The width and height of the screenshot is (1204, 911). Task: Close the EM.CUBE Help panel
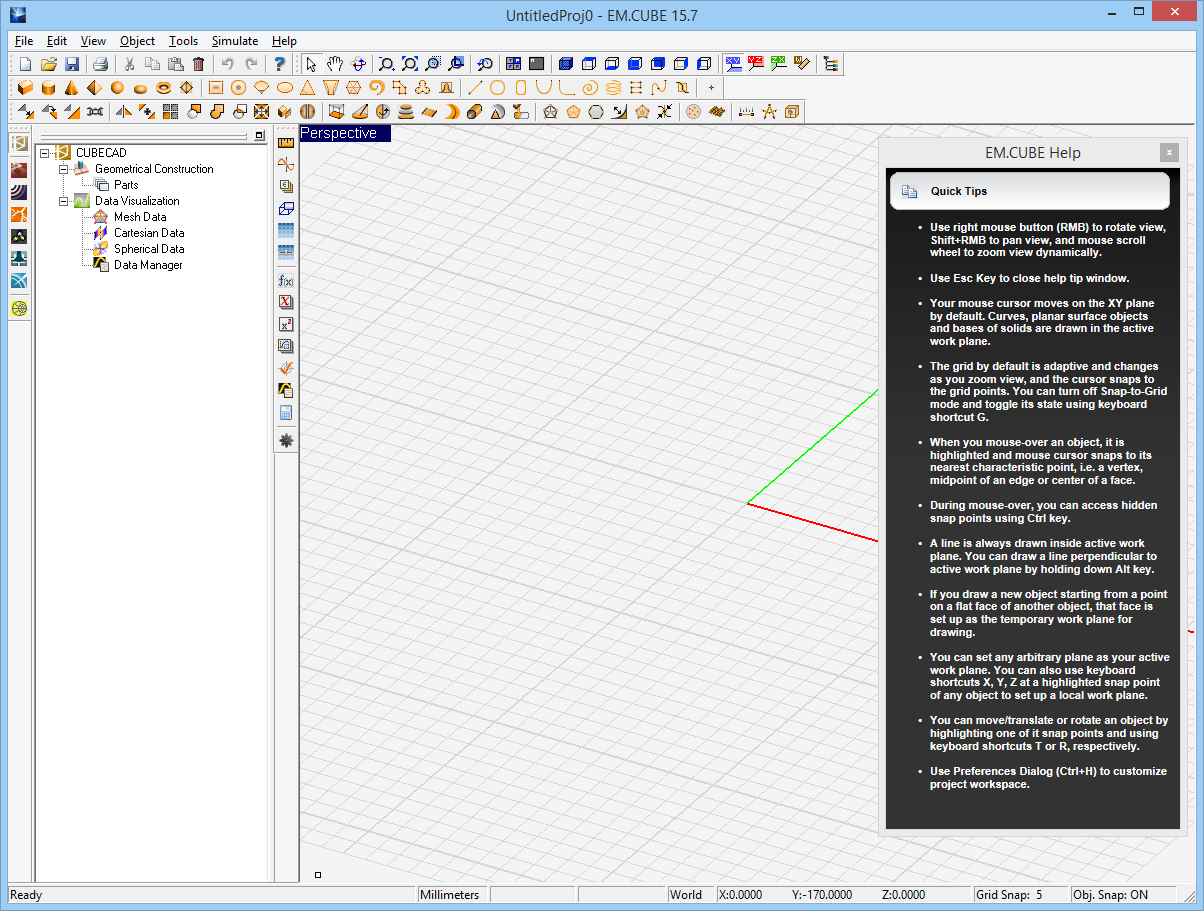1169,153
